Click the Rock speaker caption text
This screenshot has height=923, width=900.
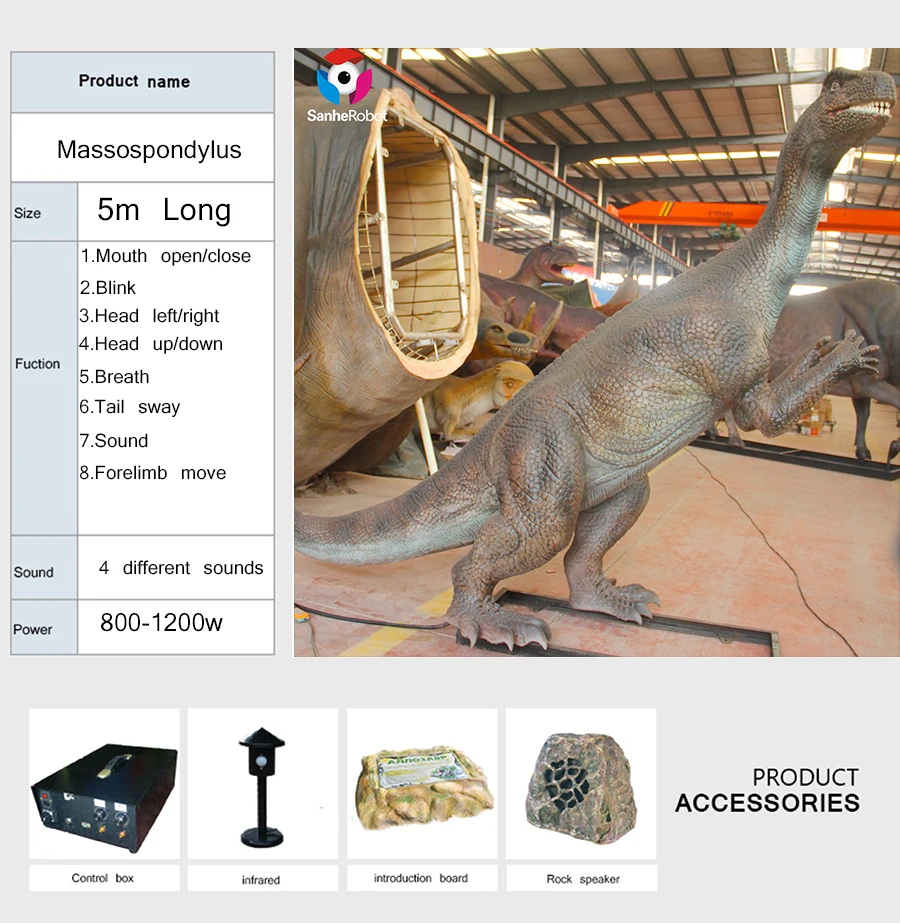(583, 879)
